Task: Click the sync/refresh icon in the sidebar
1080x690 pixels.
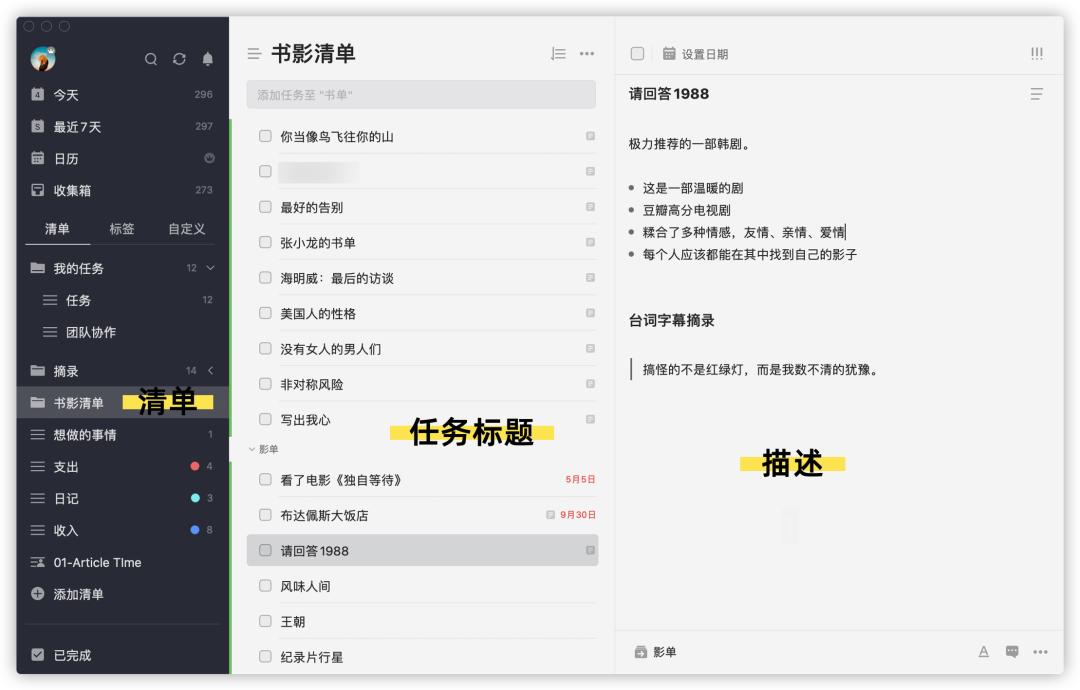Action: pyautogui.click(x=177, y=59)
